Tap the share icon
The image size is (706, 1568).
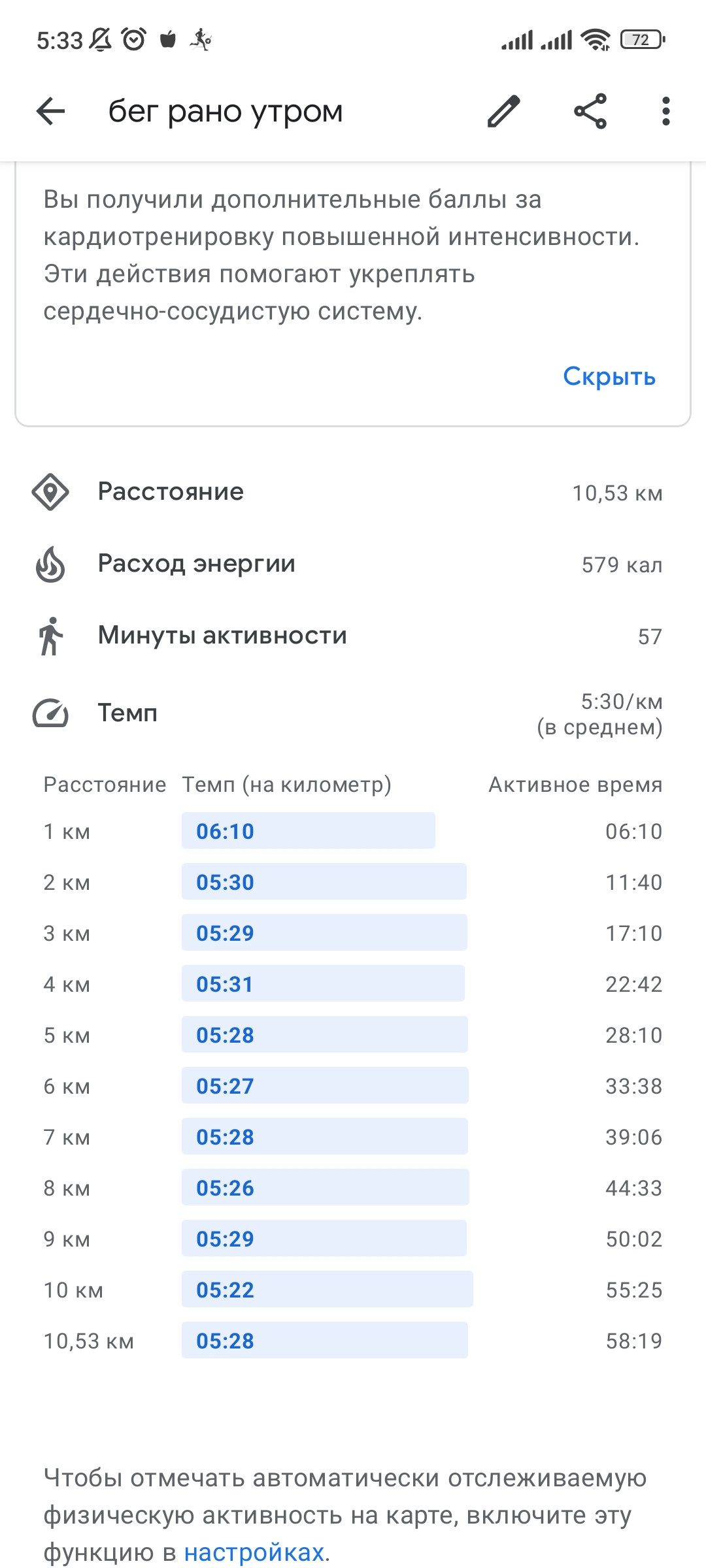tap(590, 111)
